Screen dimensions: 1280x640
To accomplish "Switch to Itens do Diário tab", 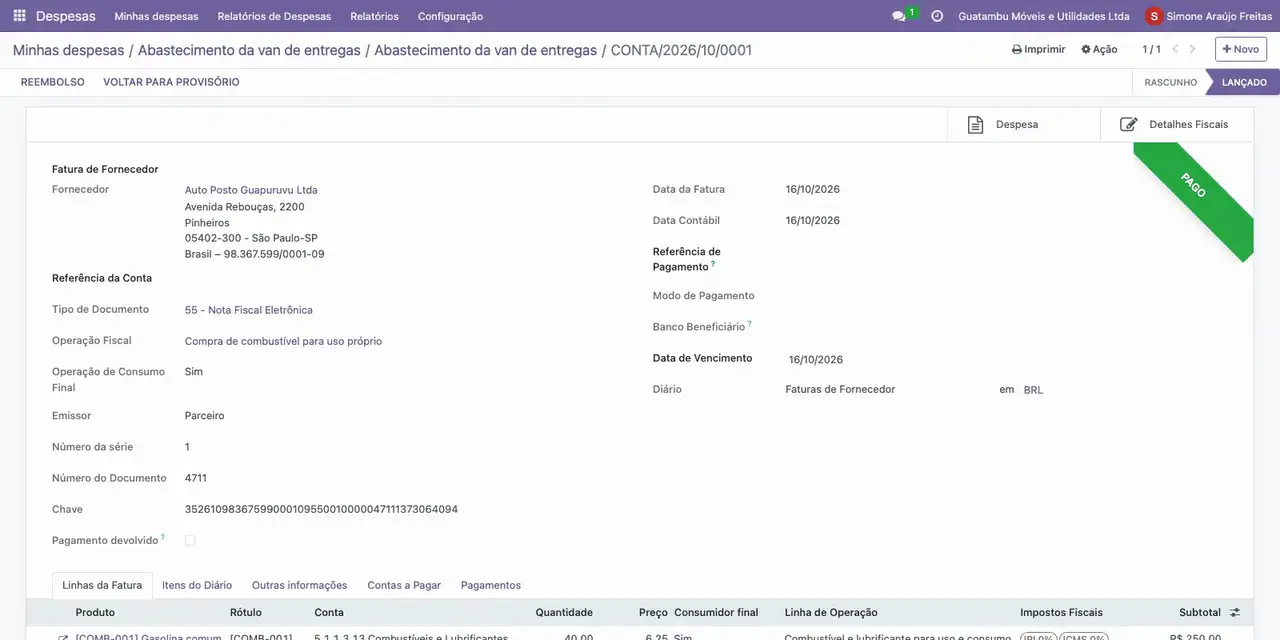I will 197,585.
